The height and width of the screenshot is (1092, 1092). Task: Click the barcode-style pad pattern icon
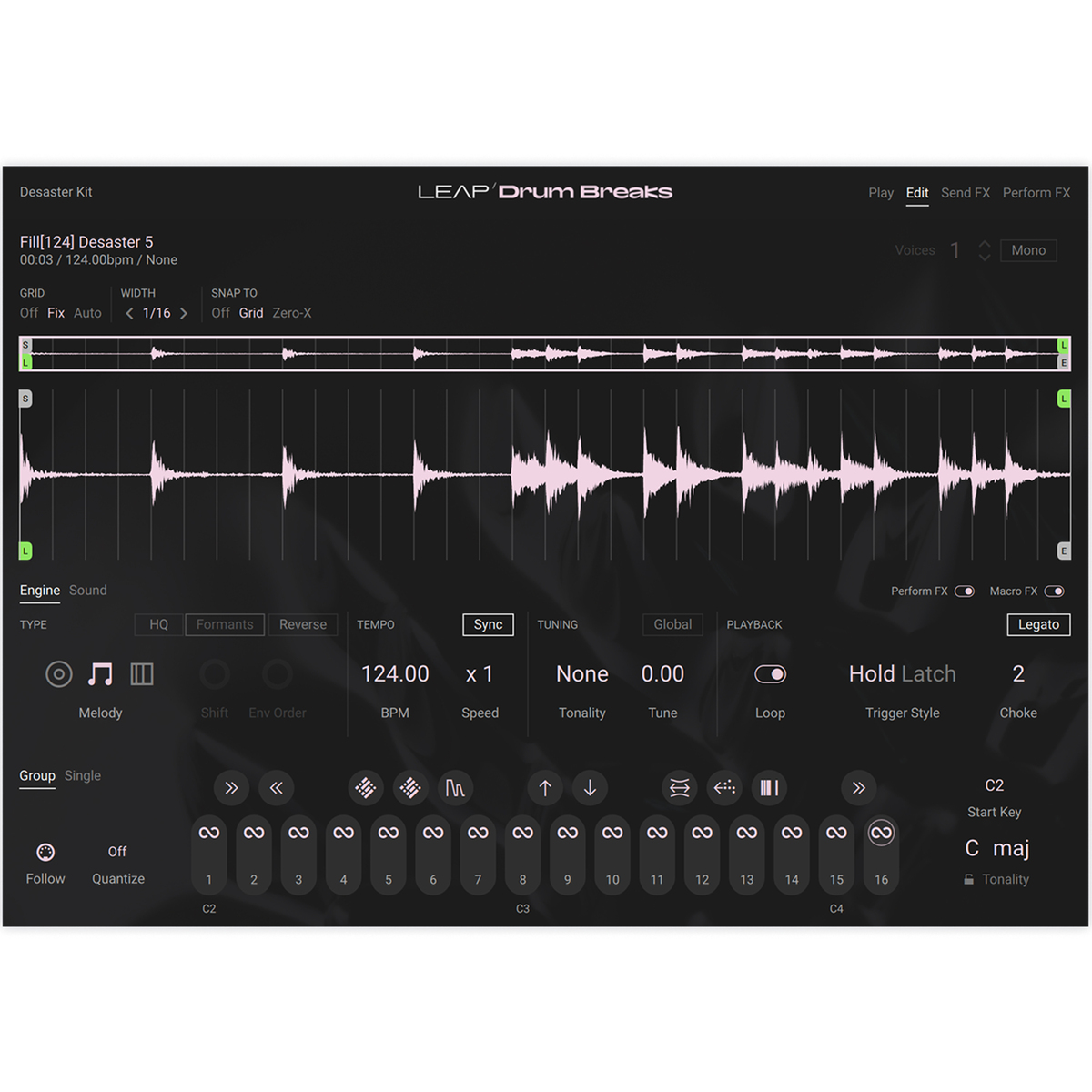tap(769, 788)
